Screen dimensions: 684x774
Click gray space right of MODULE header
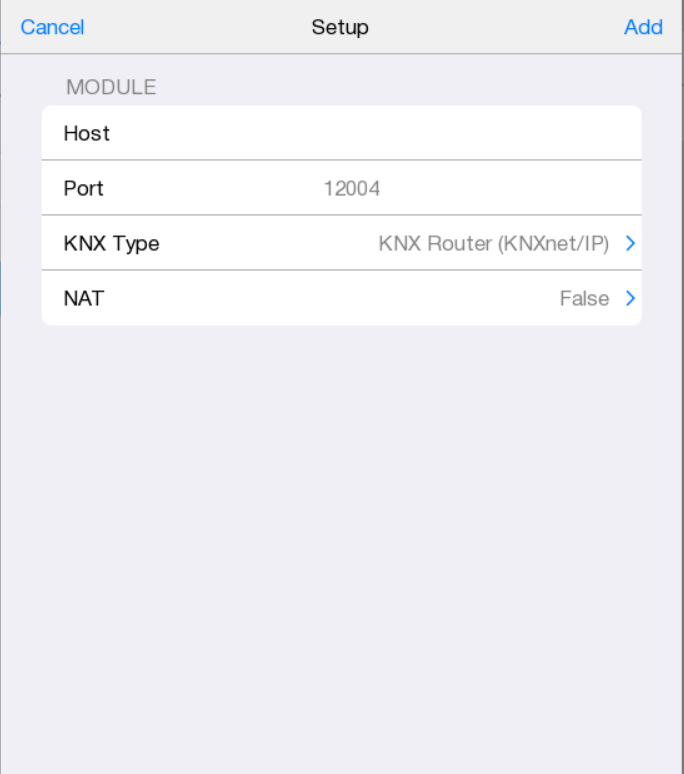[x=400, y=87]
